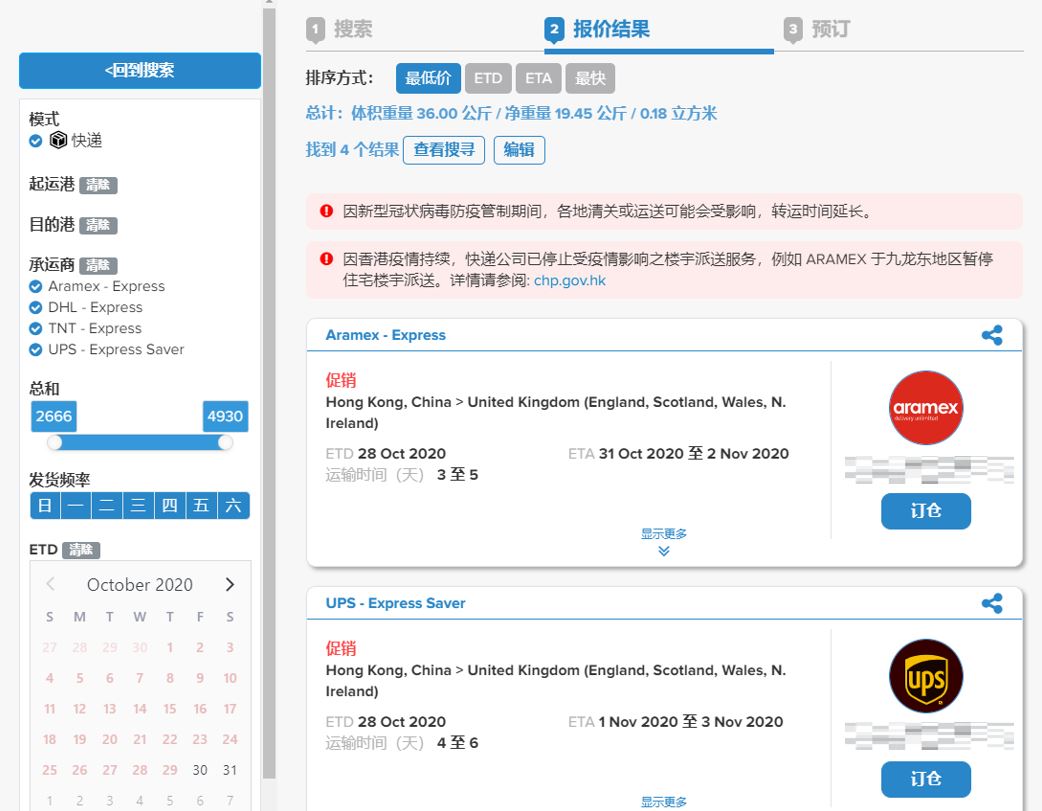
Task: Toggle Wednesday (三) shipping frequency
Action: click(x=139, y=505)
